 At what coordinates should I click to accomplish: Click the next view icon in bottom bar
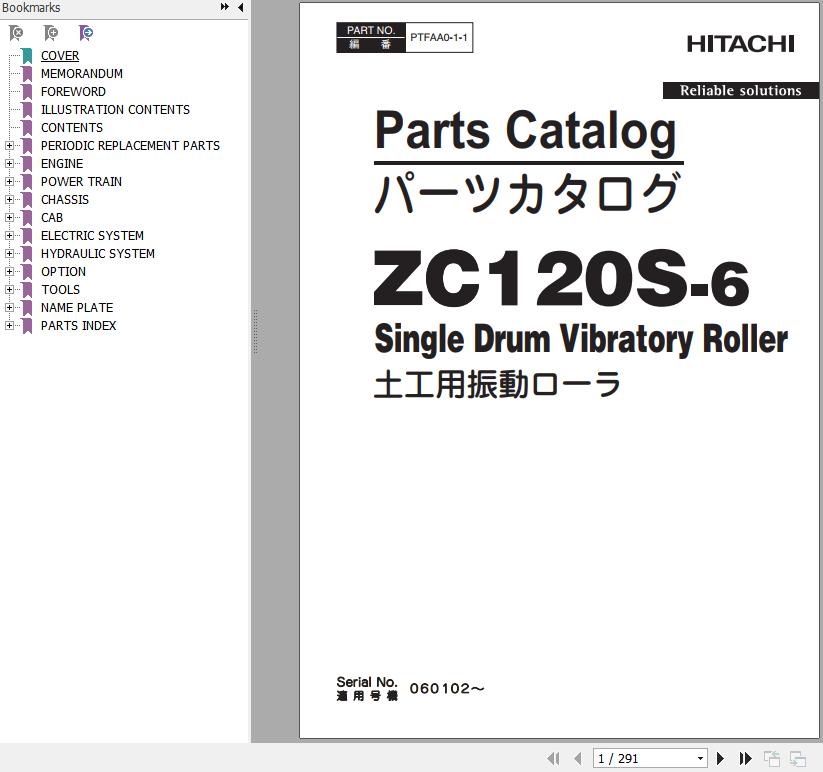[x=798, y=758]
